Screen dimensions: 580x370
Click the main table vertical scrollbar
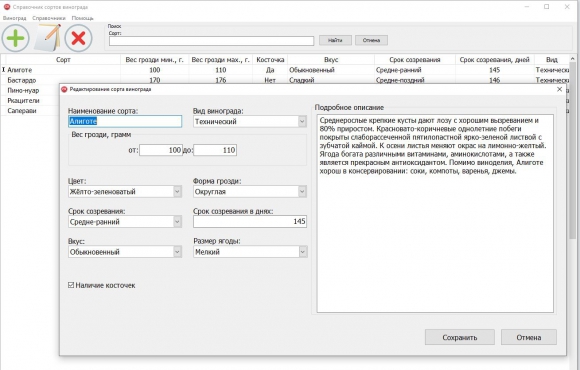(x=572, y=148)
